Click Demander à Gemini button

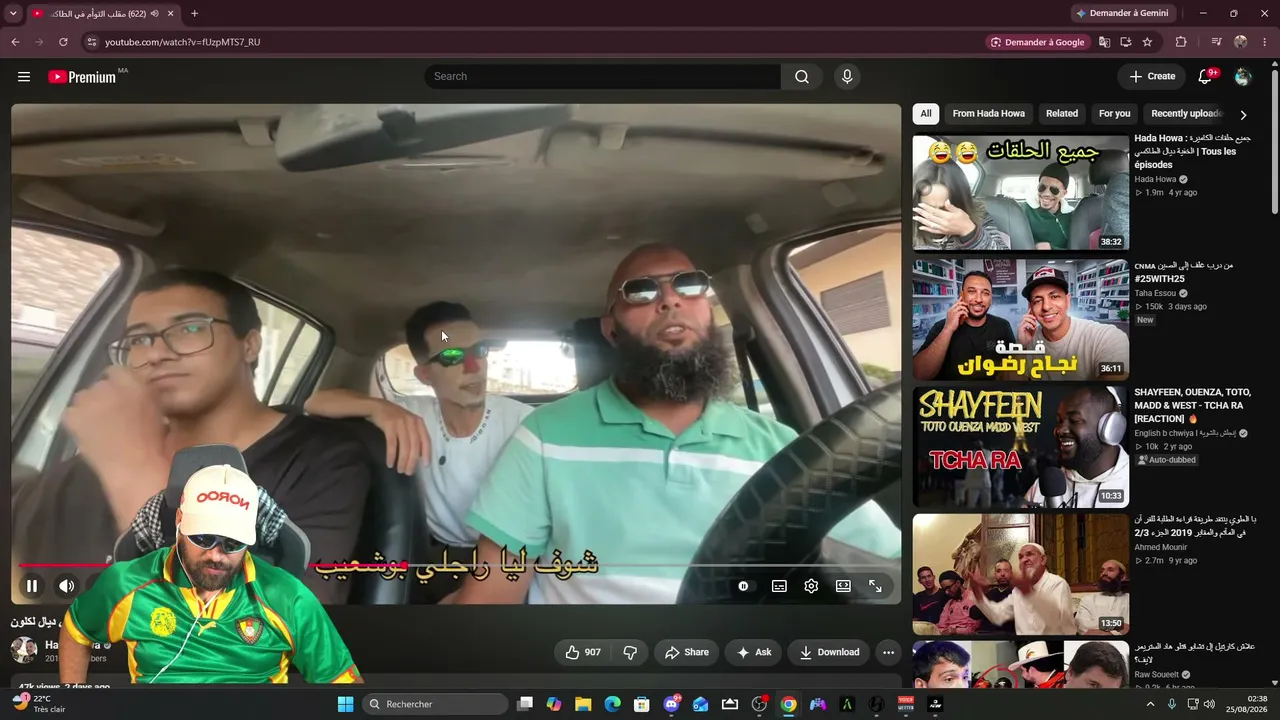(1122, 13)
